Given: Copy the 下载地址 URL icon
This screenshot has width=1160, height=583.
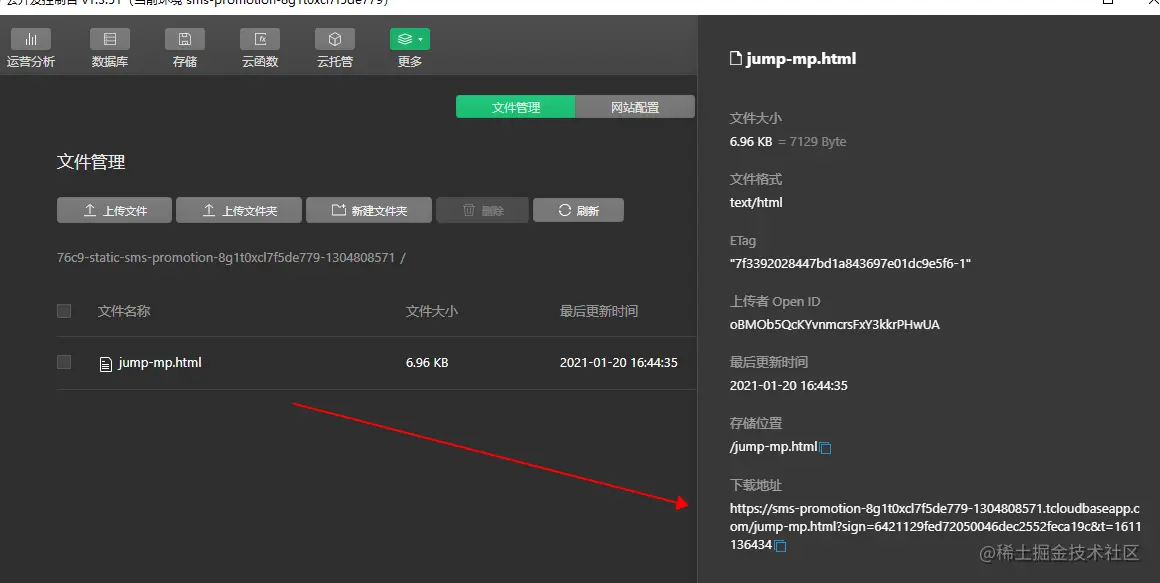Looking at the screenshot, I should tap(780, 546).
